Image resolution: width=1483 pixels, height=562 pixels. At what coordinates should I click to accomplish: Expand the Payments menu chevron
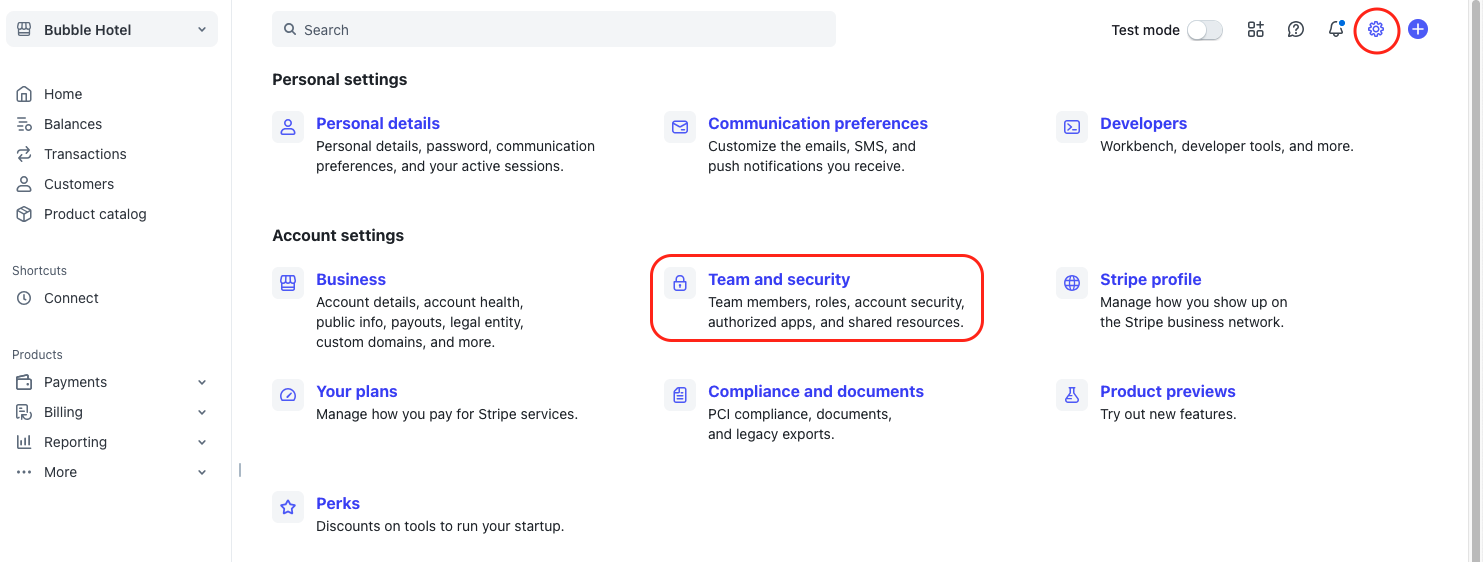point(202,382)
